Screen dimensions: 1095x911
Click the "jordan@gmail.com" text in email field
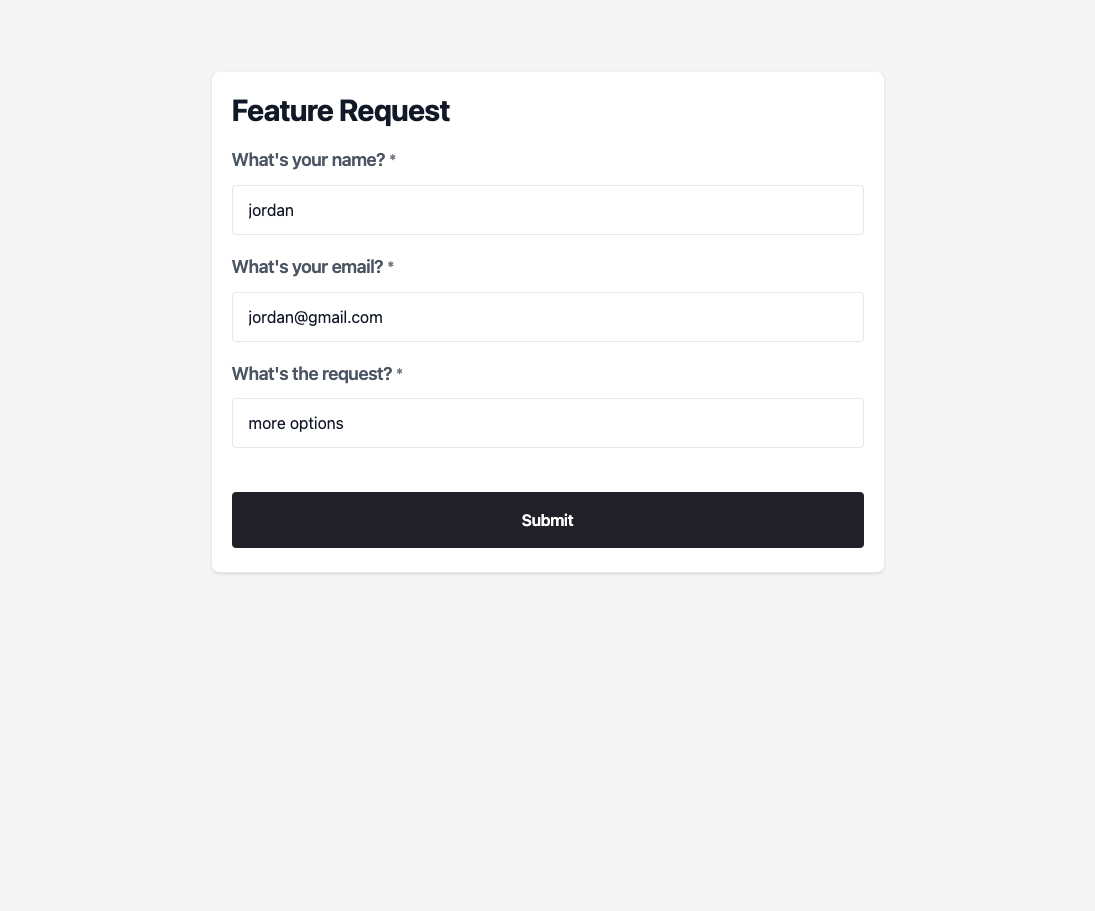315,317
